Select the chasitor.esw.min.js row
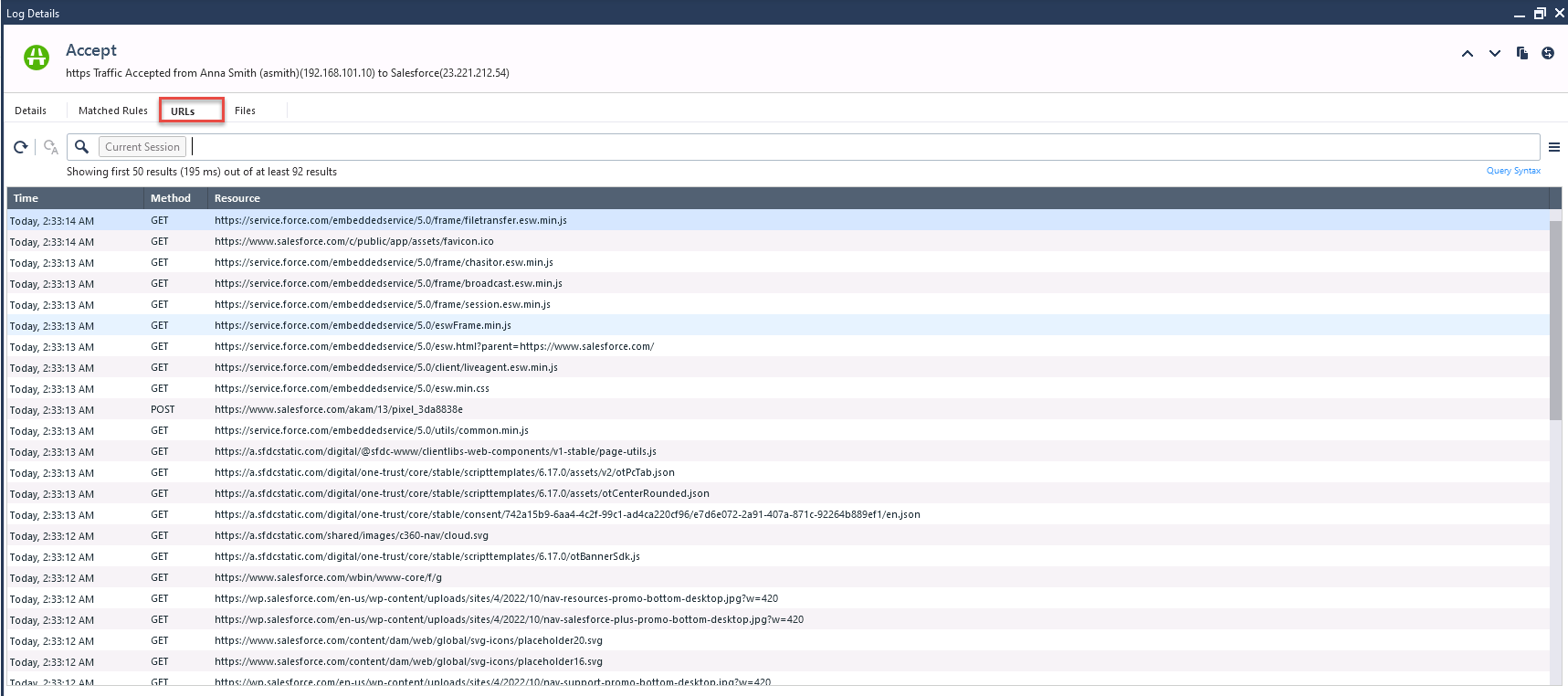 [778, 262]
